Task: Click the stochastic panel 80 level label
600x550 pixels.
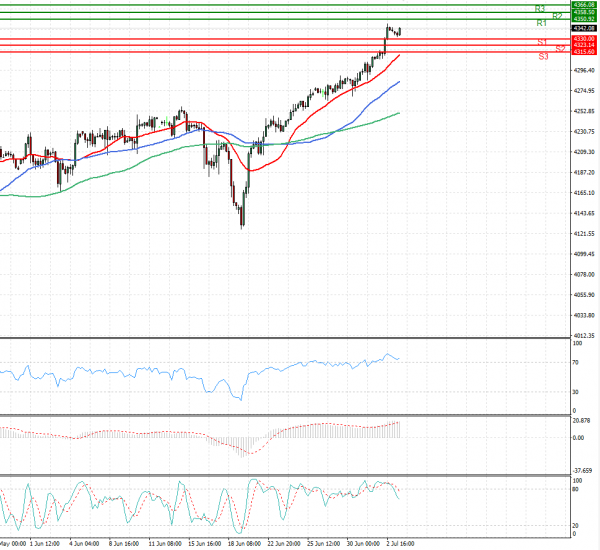Action: (x=575, y=490)
